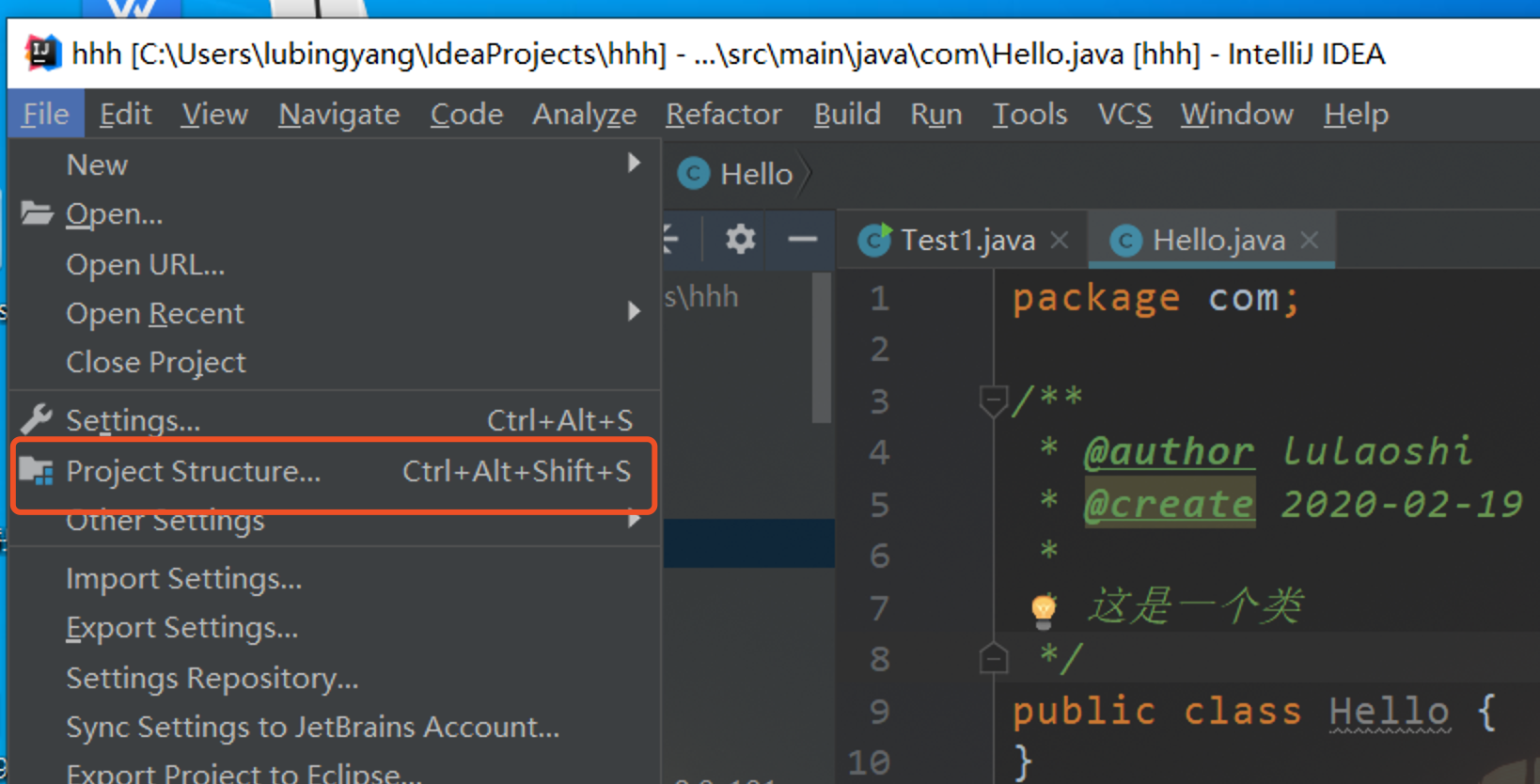Expand the Open Recent submenu arrow
This screenshot has height=784, width=1540.
[635, 311]
